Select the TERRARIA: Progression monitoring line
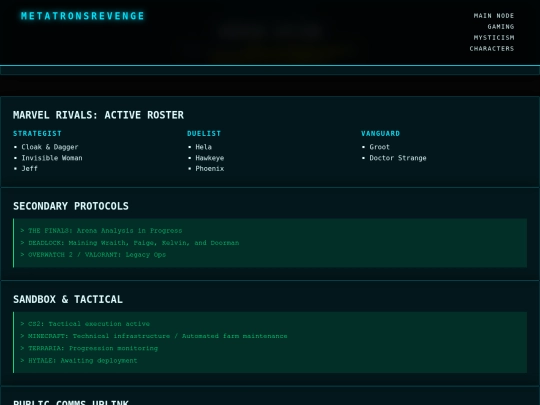Image resolution: width=540 pixels, height=405 pixels. pos(89,349)
